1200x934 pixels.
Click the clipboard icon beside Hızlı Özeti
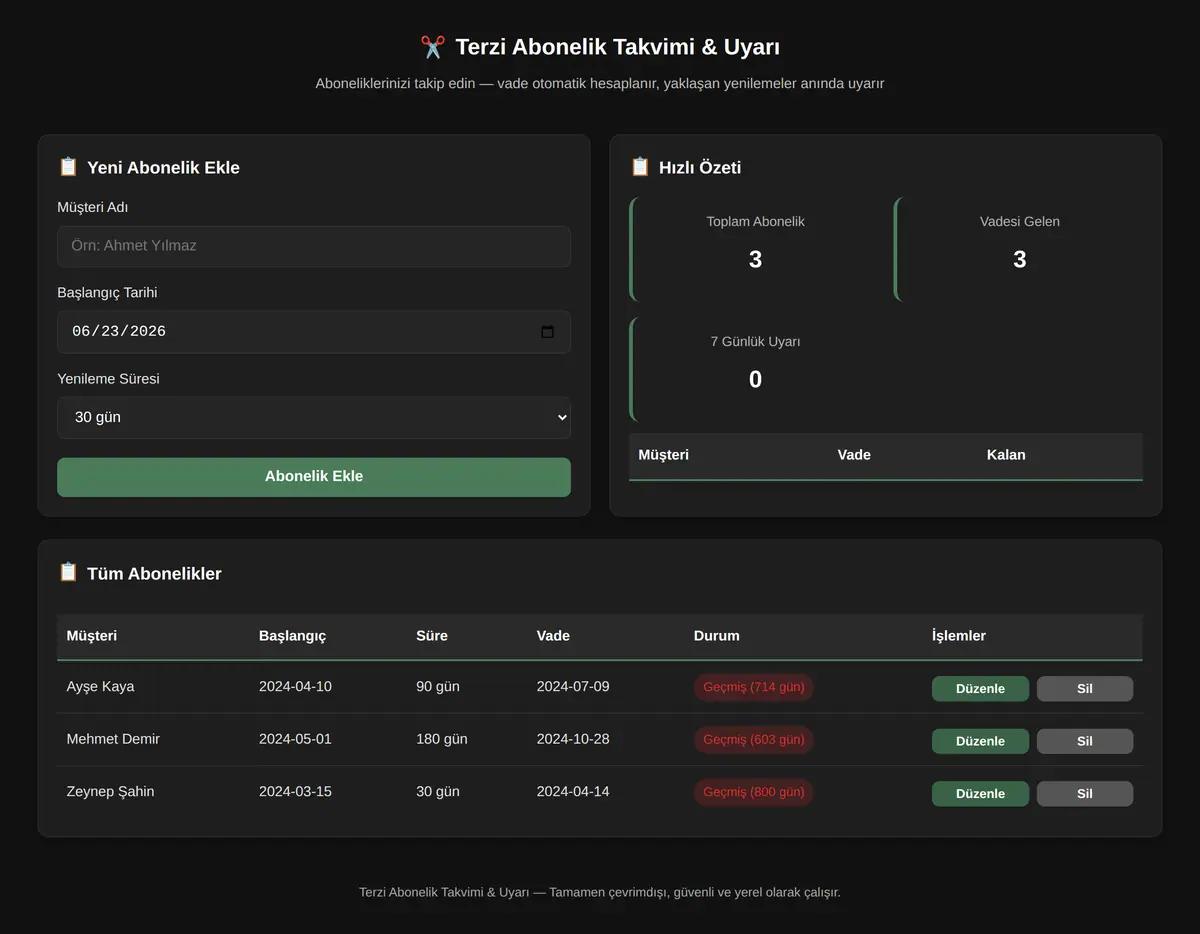pos(640,167)
